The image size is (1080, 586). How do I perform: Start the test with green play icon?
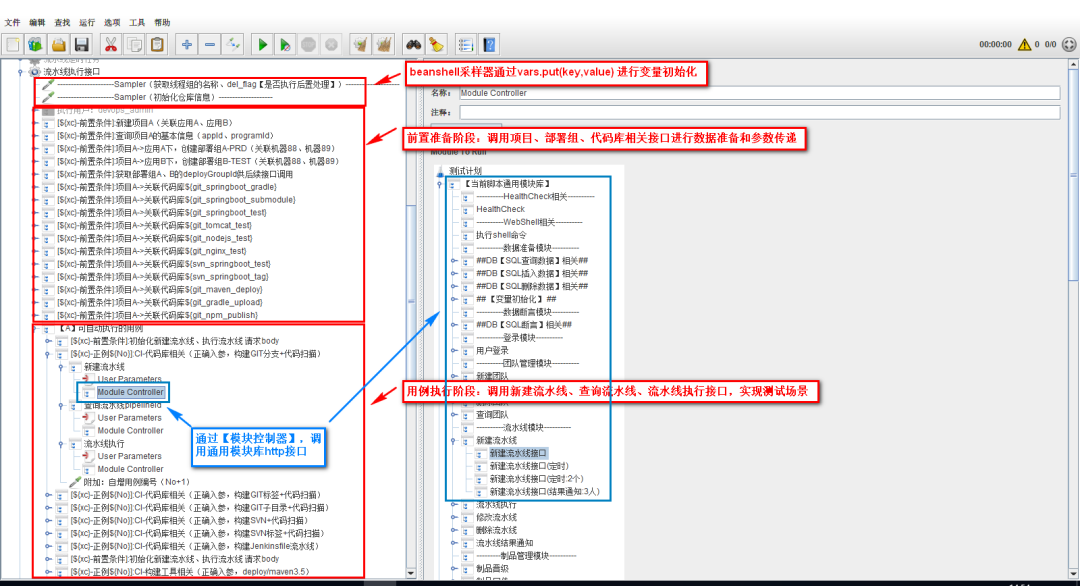(262, 44)
